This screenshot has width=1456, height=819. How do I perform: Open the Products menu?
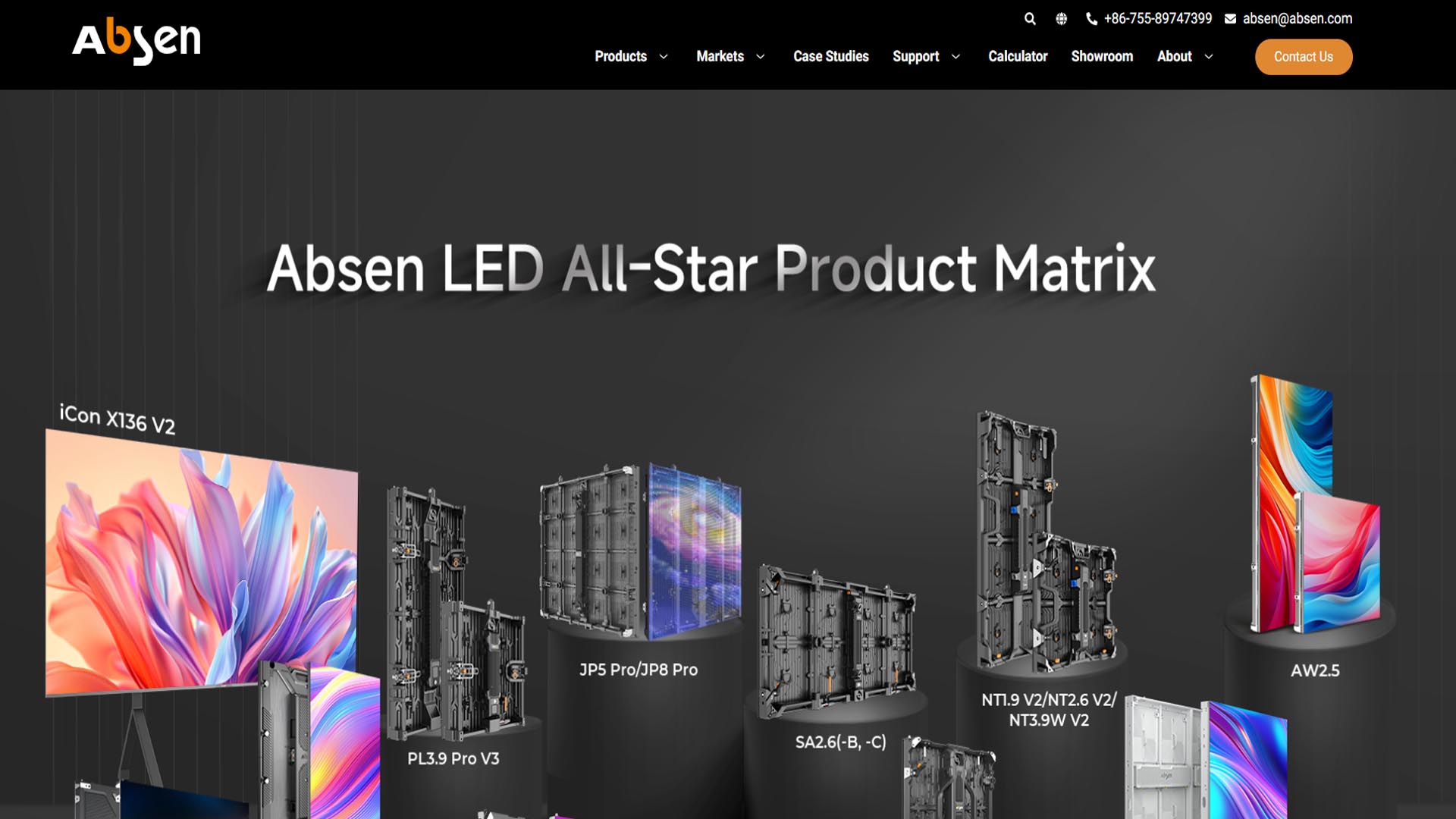pyautogui.click(x=620, y=57)
